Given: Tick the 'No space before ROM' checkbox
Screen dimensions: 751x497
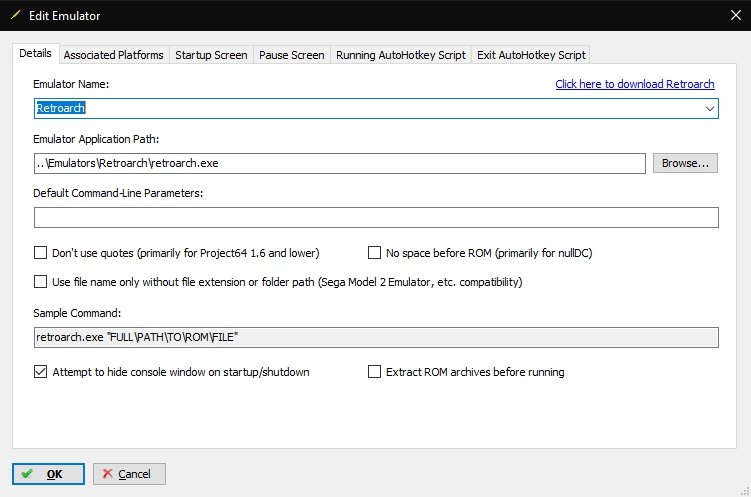Looking at the screenshot, I should (x=376, y=253).
